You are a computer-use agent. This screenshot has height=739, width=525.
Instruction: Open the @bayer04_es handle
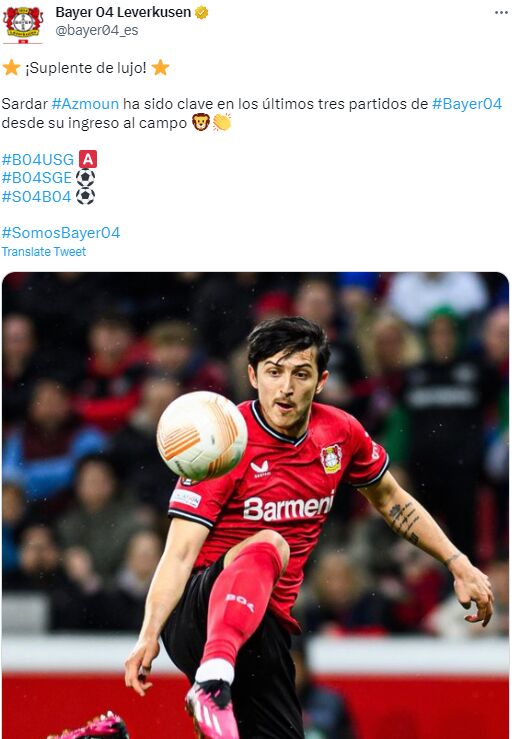97,30
